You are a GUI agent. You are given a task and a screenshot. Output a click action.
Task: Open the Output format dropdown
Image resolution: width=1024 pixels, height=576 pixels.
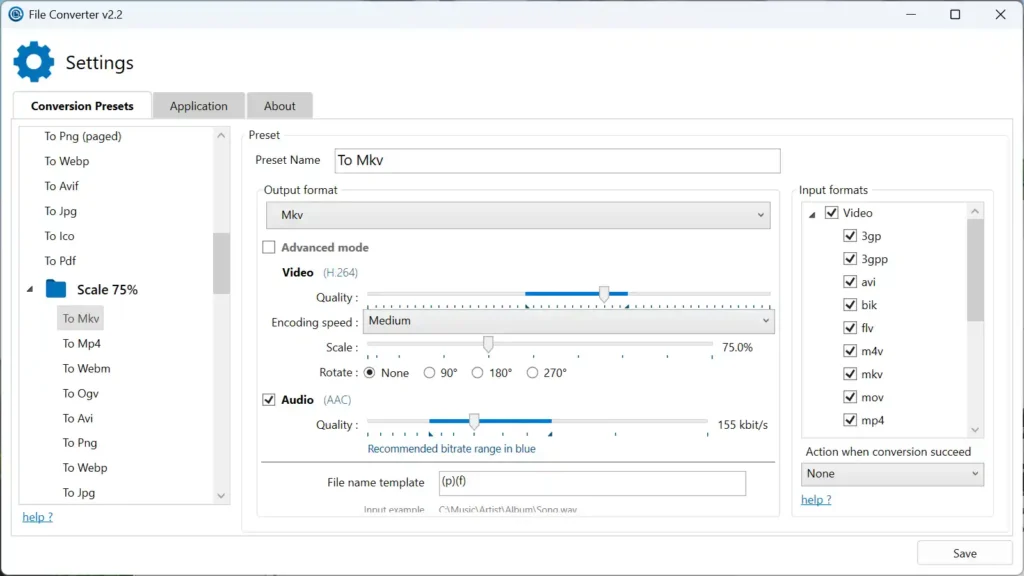(x=518, y=214)
